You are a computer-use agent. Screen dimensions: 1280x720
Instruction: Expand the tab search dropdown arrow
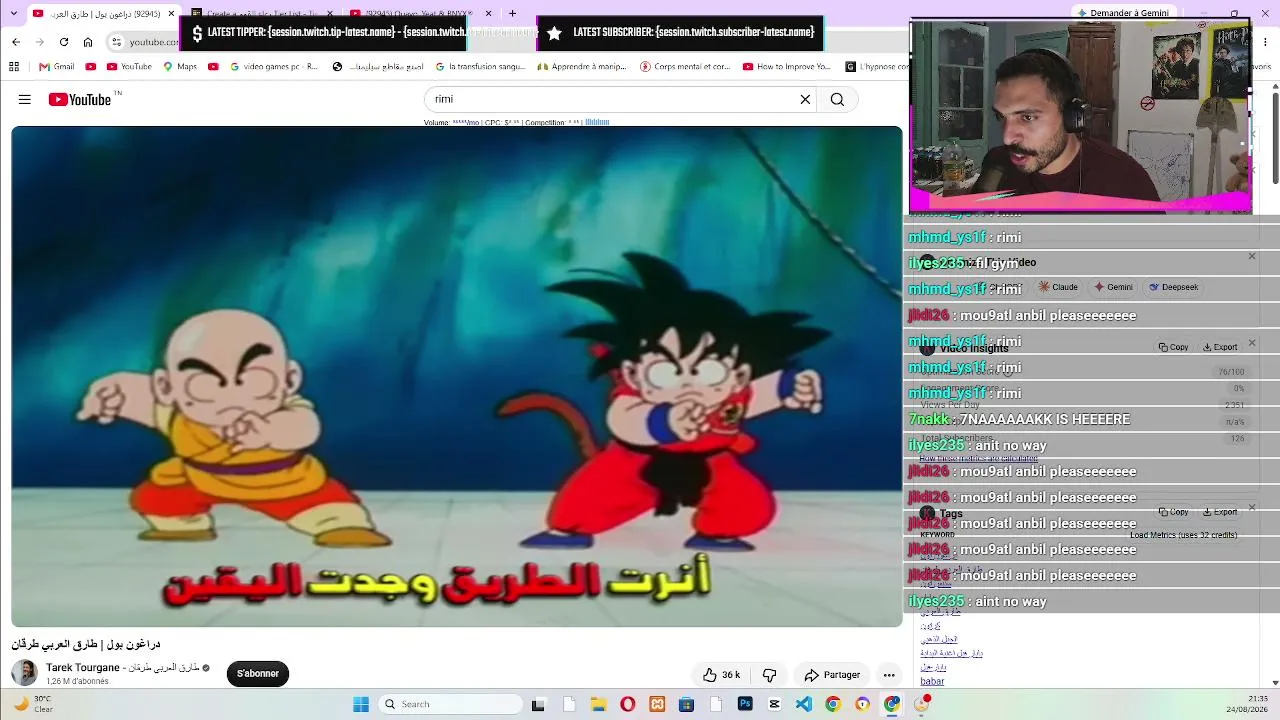[x=14, y=14]
